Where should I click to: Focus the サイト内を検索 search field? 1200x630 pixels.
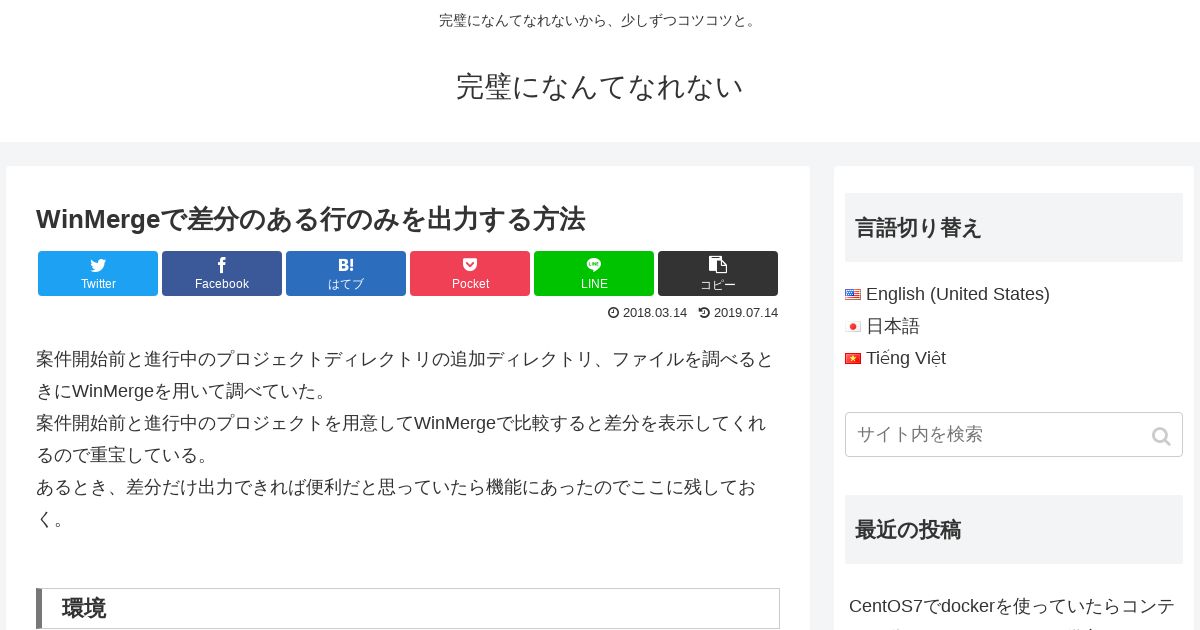(1014, 435)
